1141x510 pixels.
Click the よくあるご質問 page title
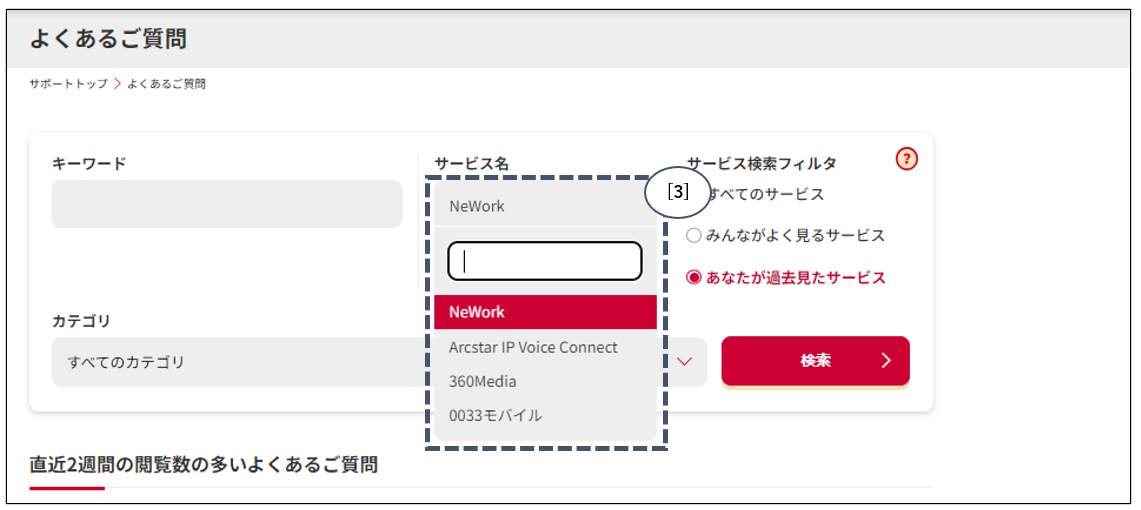point(108,39)
